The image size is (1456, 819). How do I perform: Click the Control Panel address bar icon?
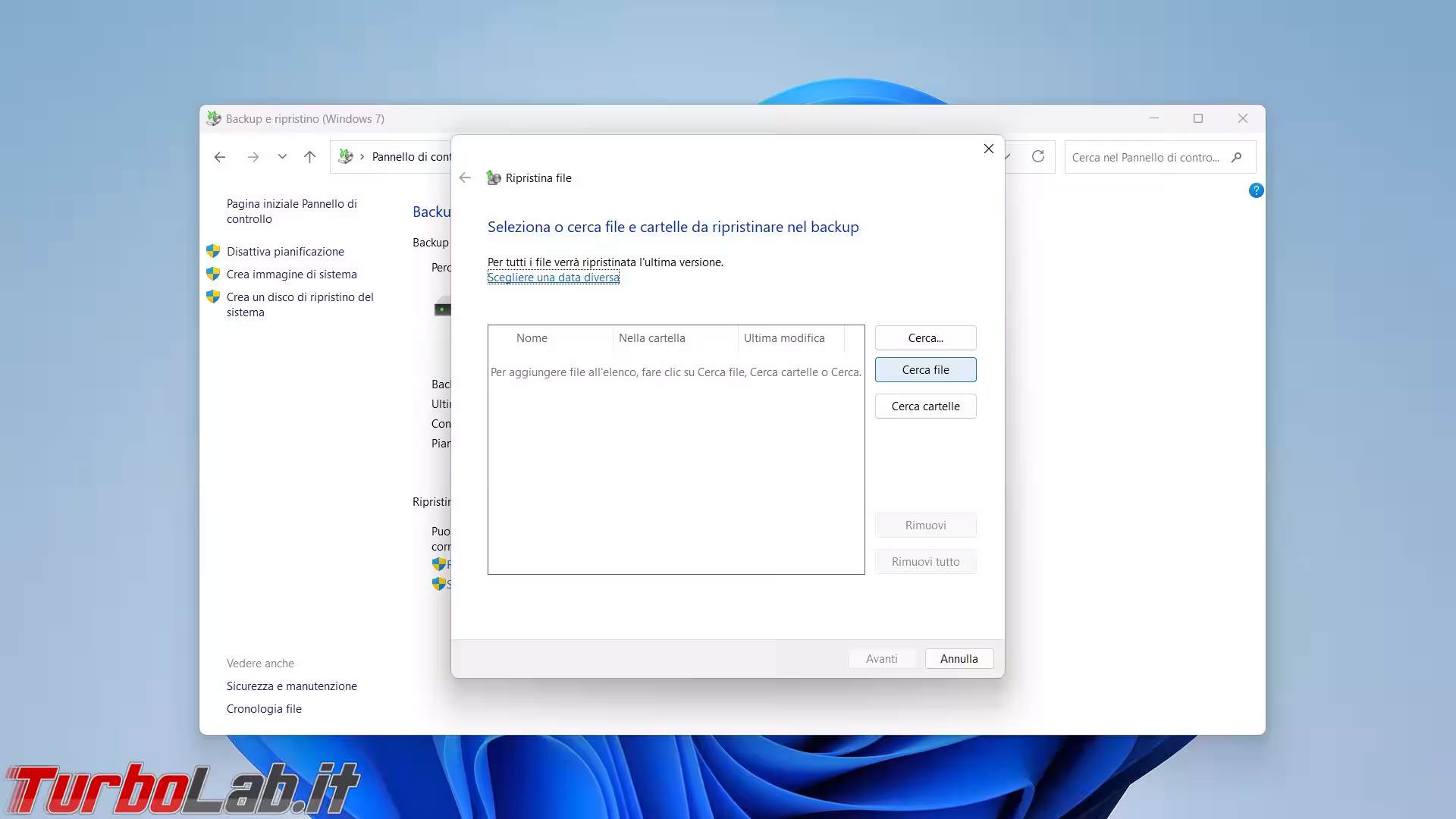coord(346,156)
